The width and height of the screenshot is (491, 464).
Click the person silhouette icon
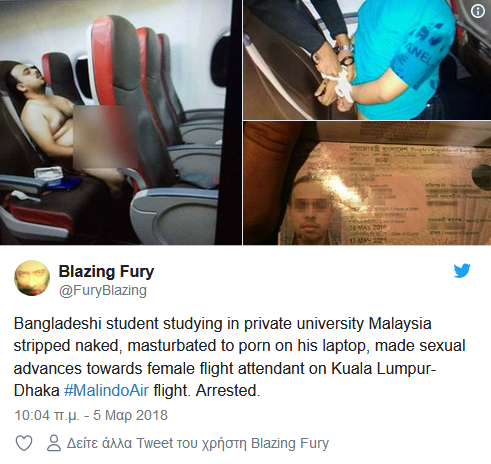coord(54,443)
